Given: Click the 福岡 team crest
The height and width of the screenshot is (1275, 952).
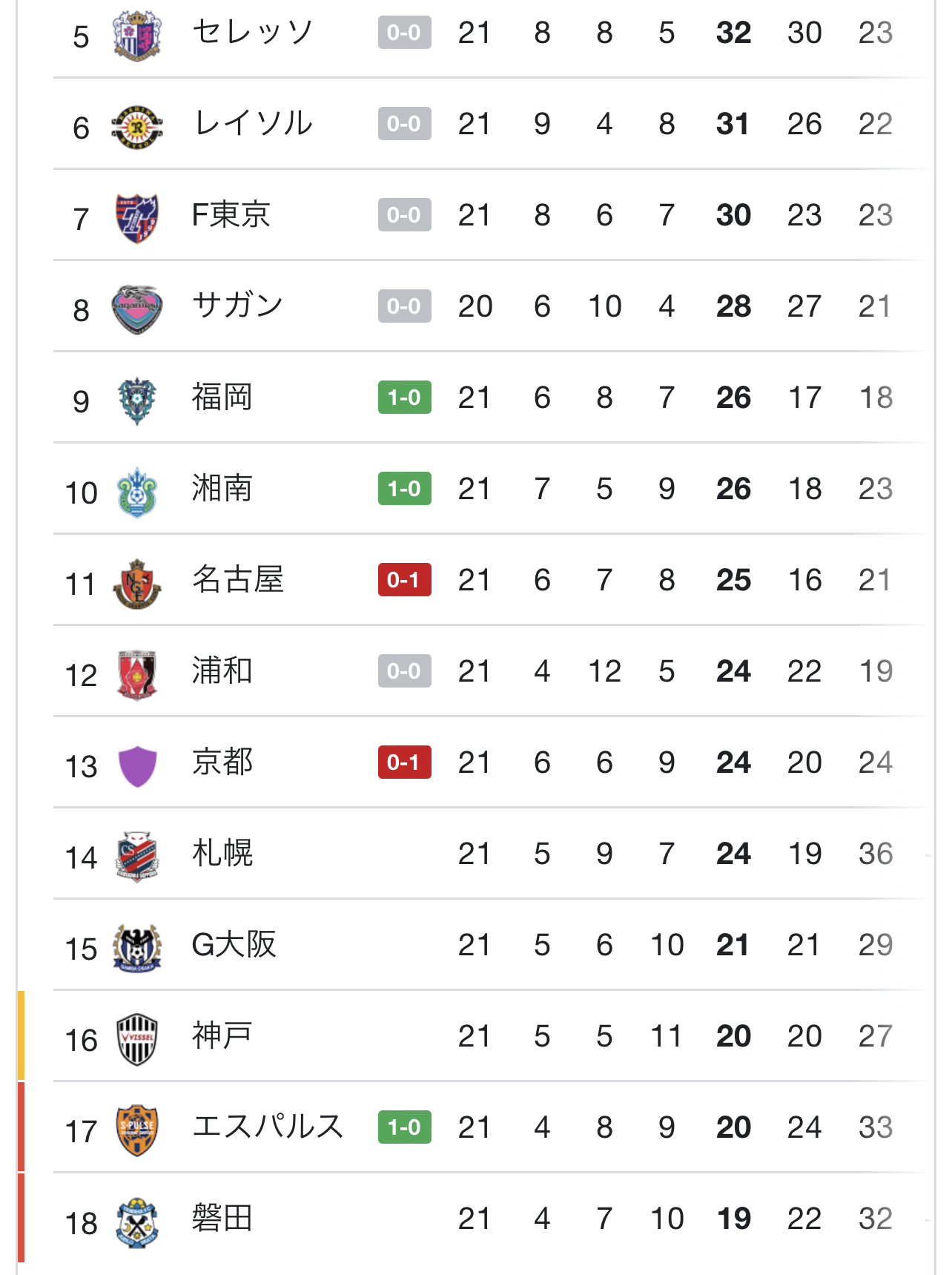Looking at the screenshot, I should (137, 401).
